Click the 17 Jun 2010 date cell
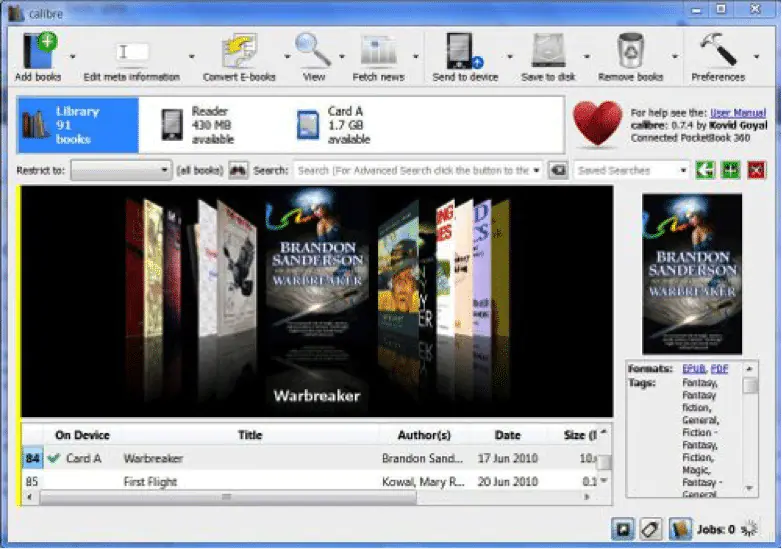The width and height of the screenshot is (782, 549). pyautogui.click(x=507, y=459)
